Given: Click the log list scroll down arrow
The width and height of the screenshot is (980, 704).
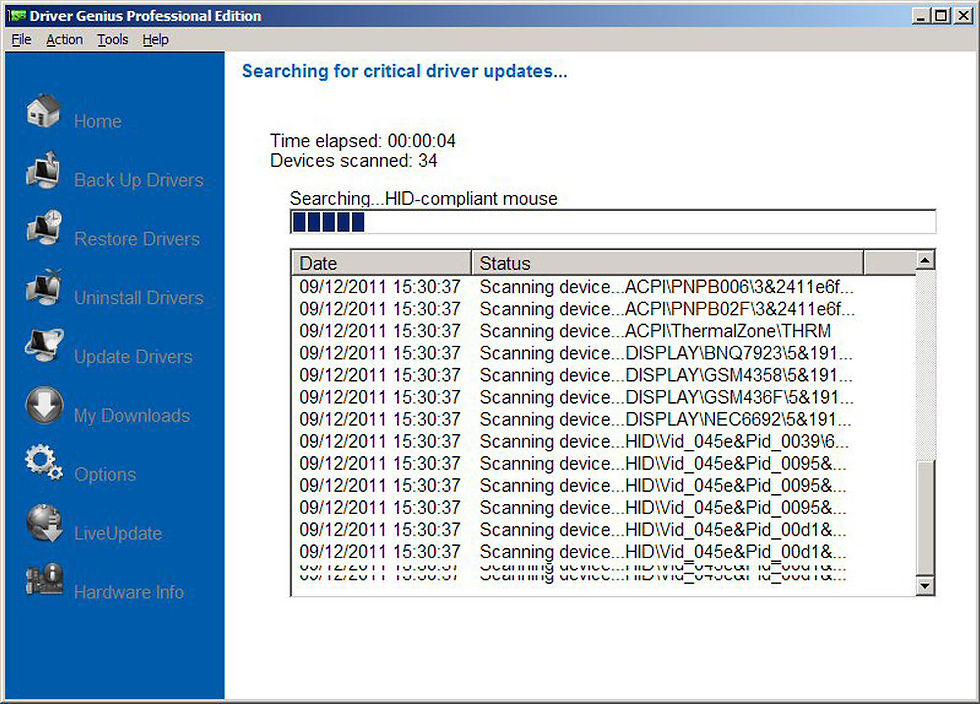Looking at the screenshot, I should pyautogui.click(x=925, y=586).
